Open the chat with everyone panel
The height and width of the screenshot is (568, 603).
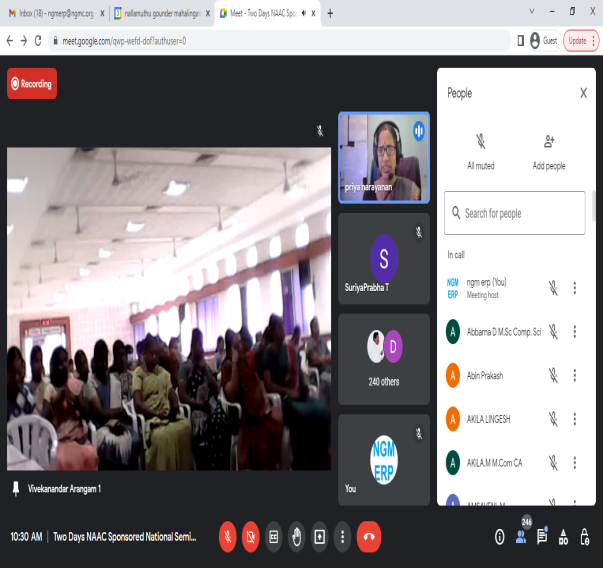coord(542,537)
